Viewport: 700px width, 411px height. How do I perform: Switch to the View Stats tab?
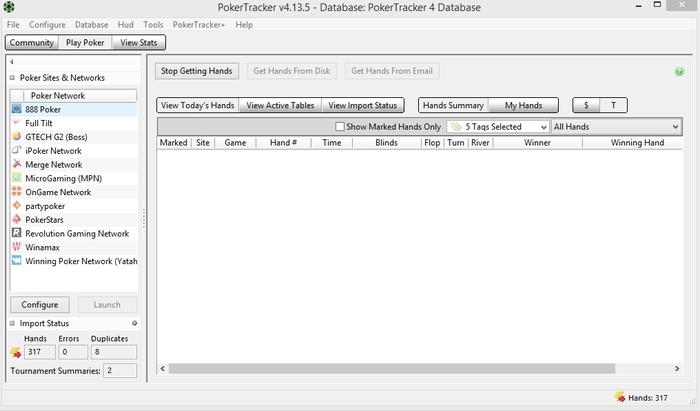point(138,42)
